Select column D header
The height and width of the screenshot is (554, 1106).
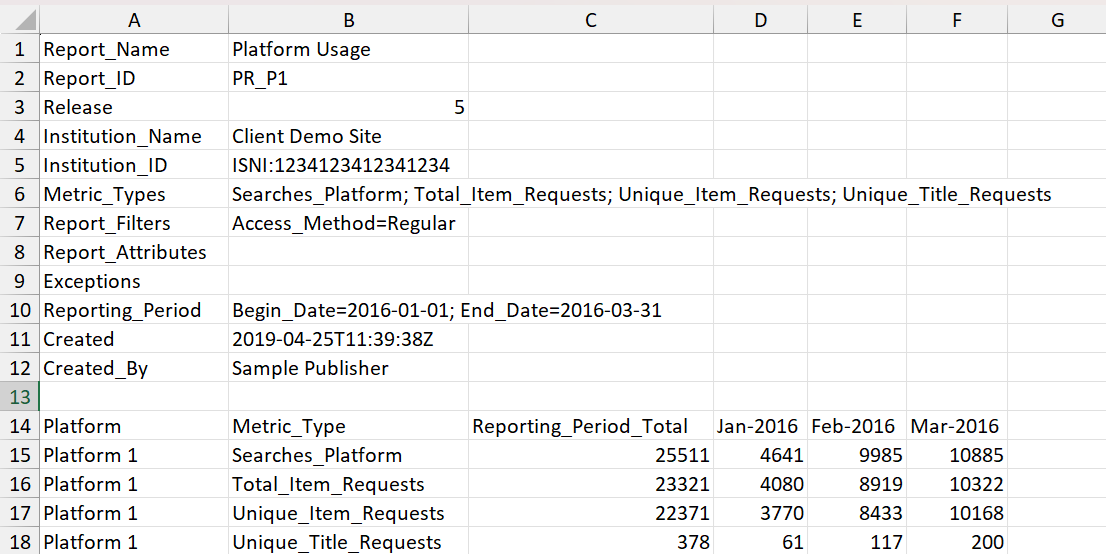tap(760, 20)
